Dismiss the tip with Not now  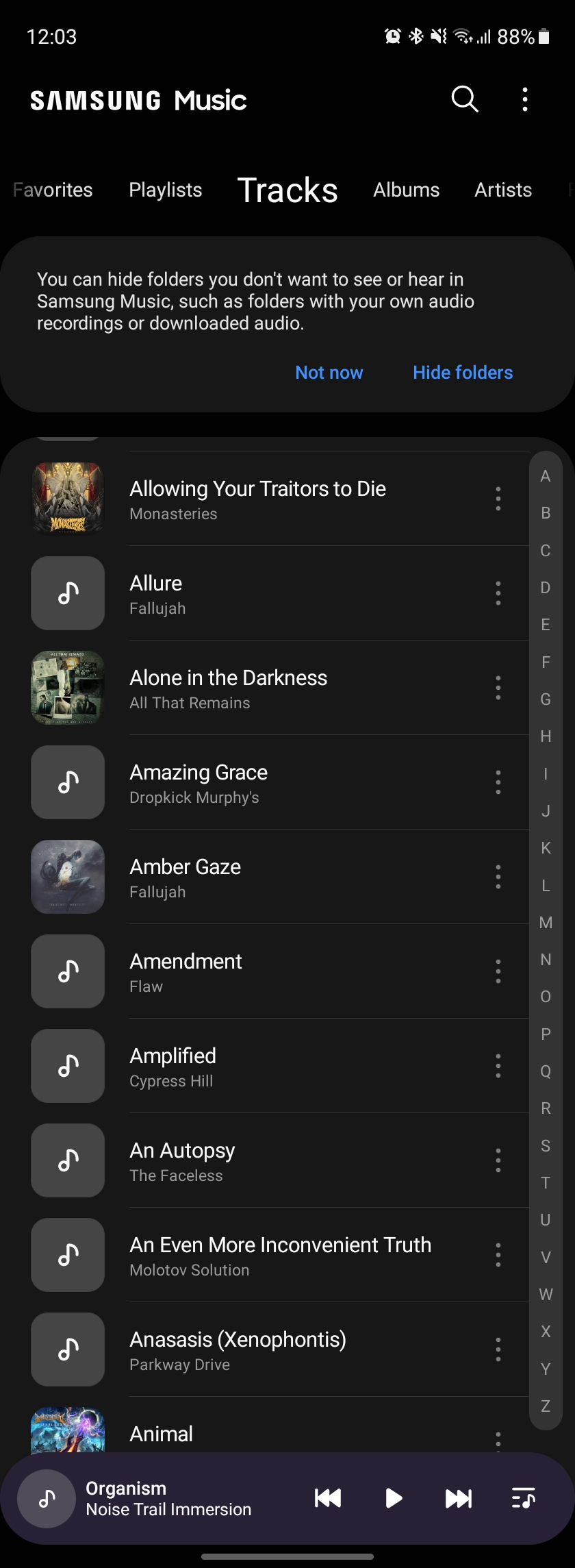[x=329, y=373]
